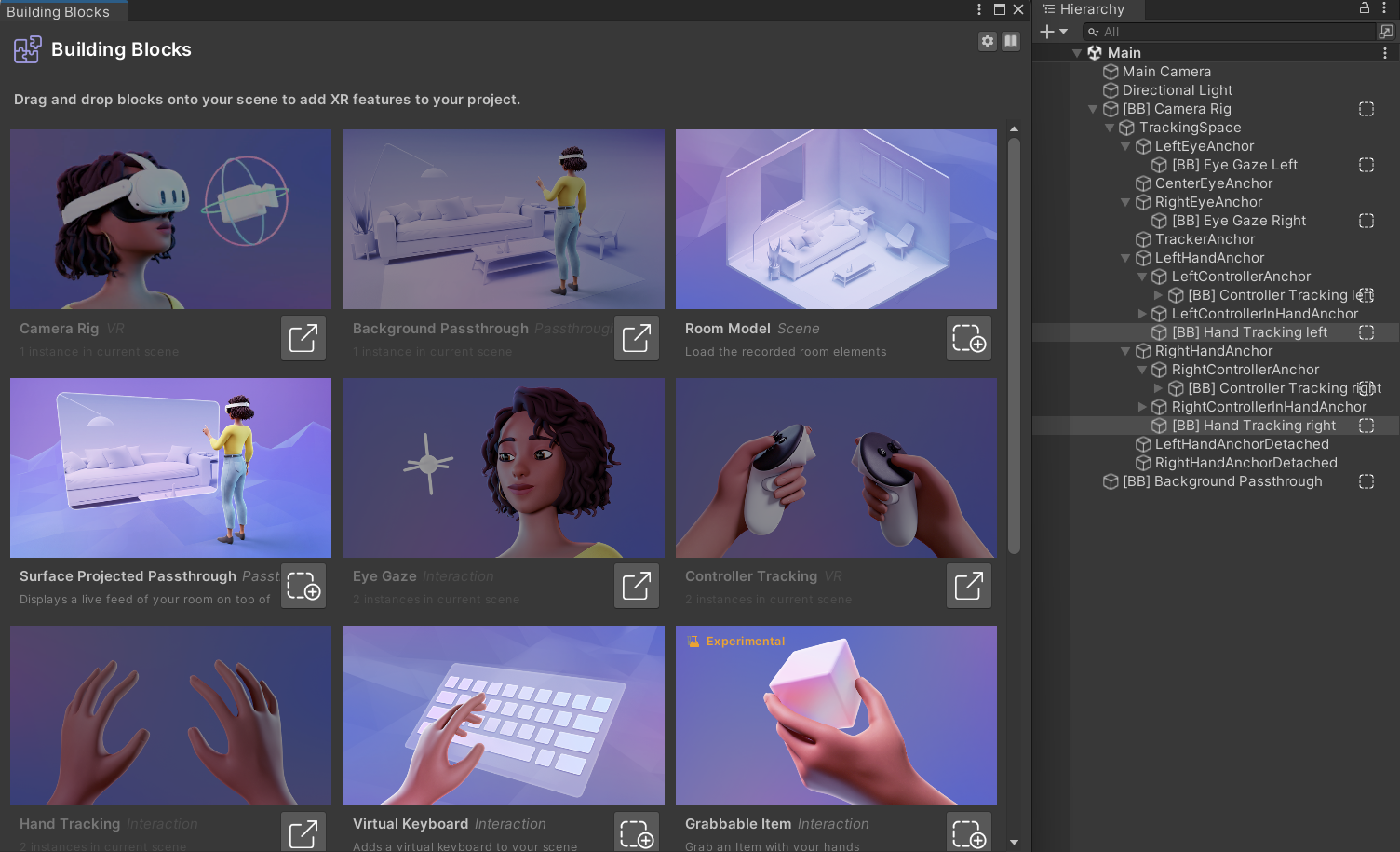Select [BB] Hand Tracking left object
1400x852 pixels.
click(1249, 332)
